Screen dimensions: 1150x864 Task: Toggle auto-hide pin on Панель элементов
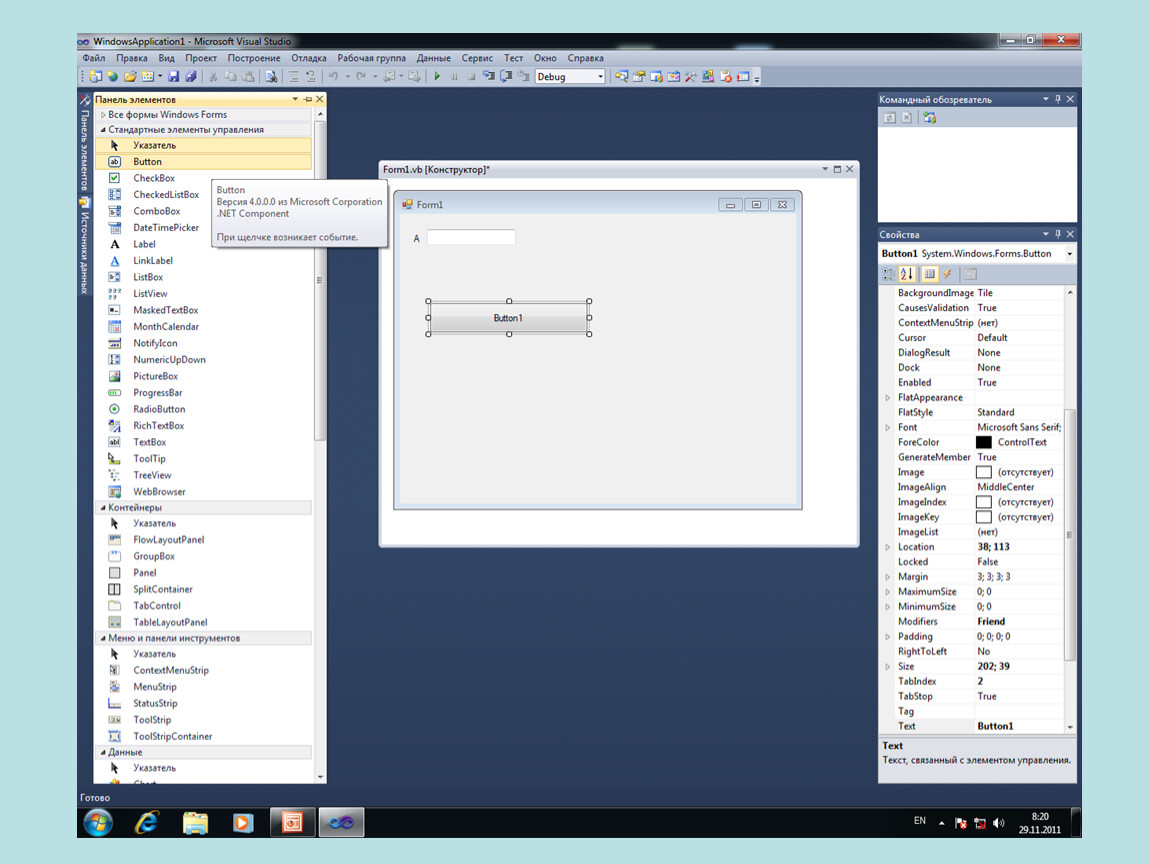coord(307,99)
